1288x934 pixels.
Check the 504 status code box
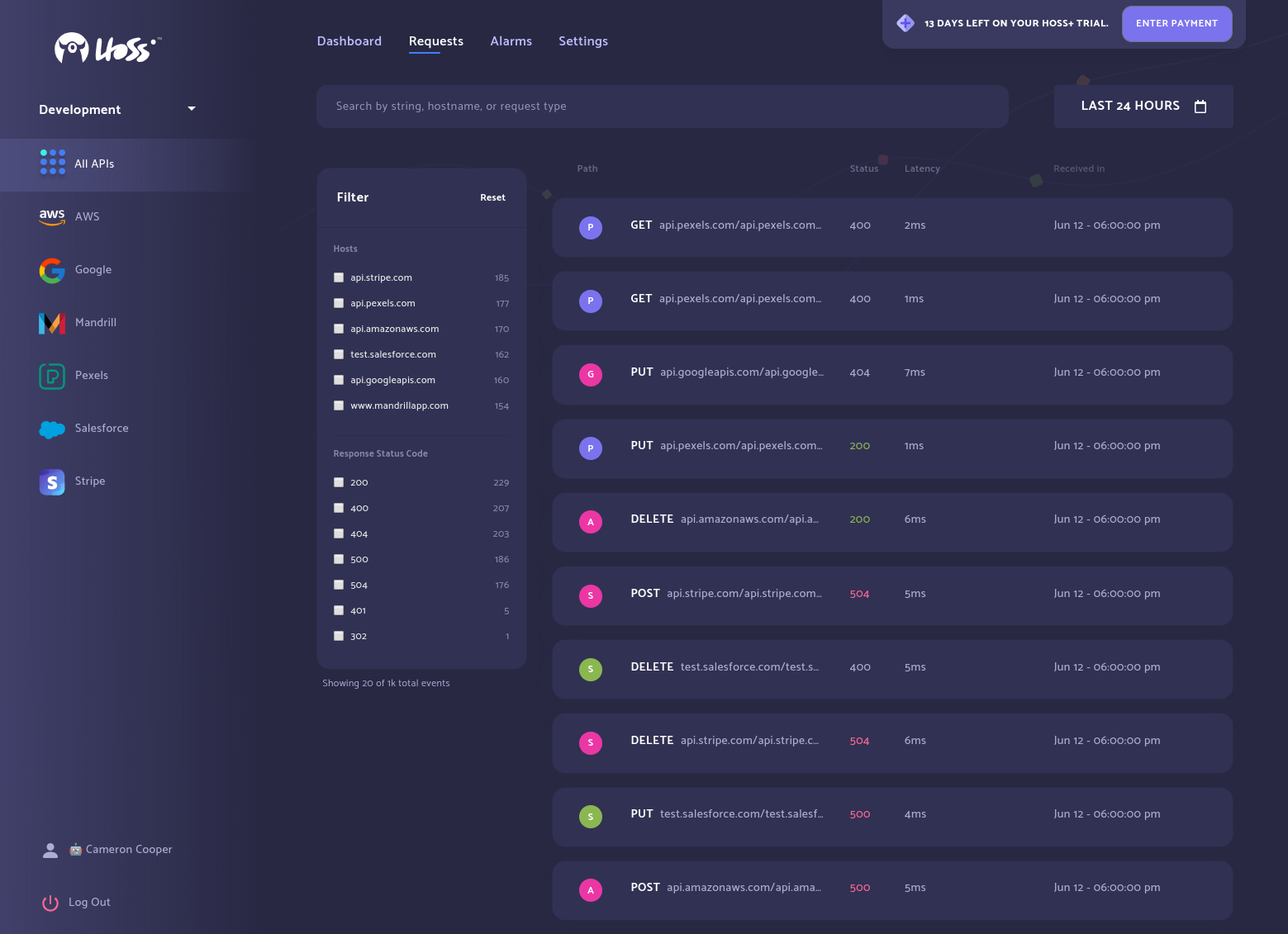point(339,585)
